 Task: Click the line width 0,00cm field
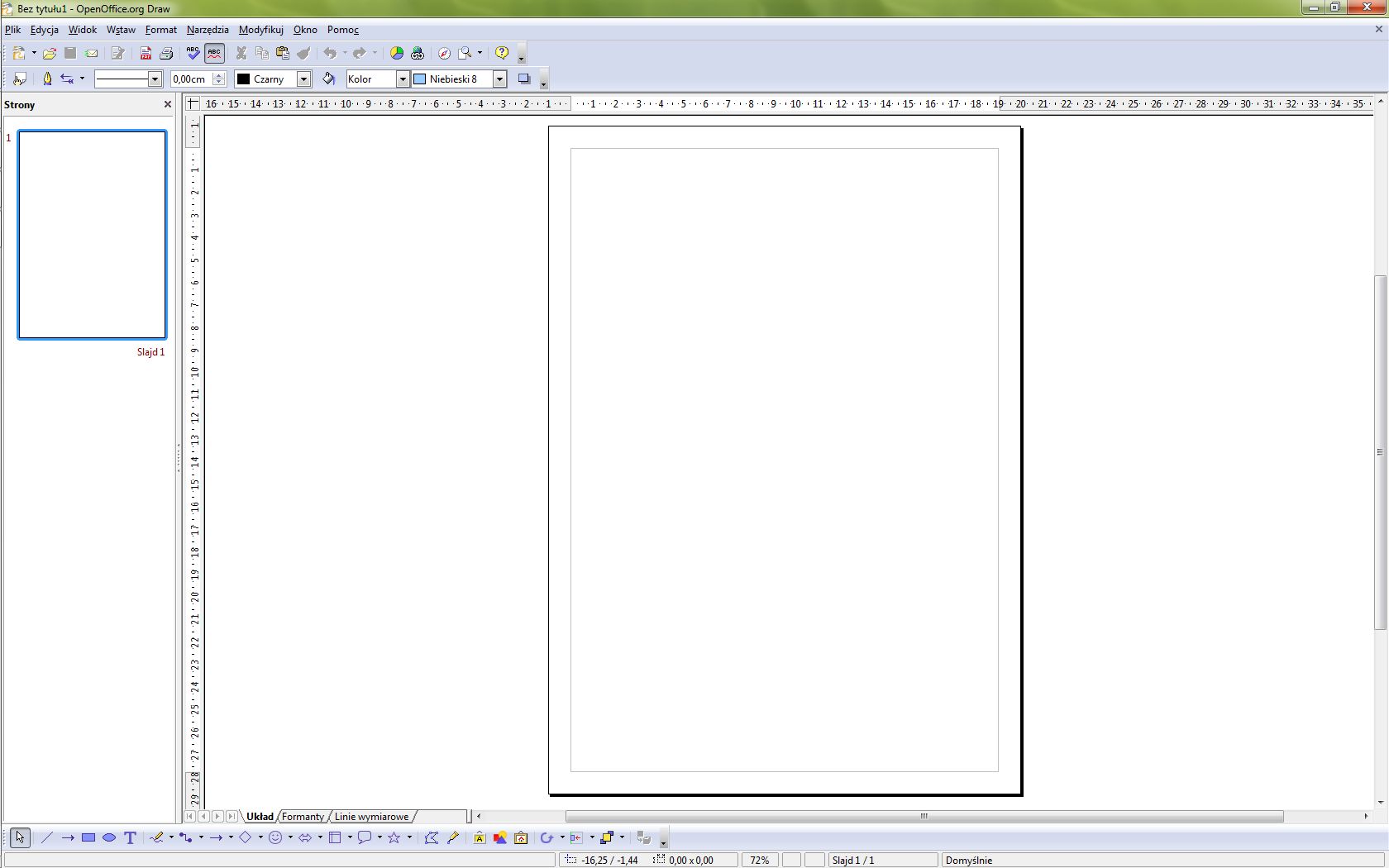pos(191,79)
